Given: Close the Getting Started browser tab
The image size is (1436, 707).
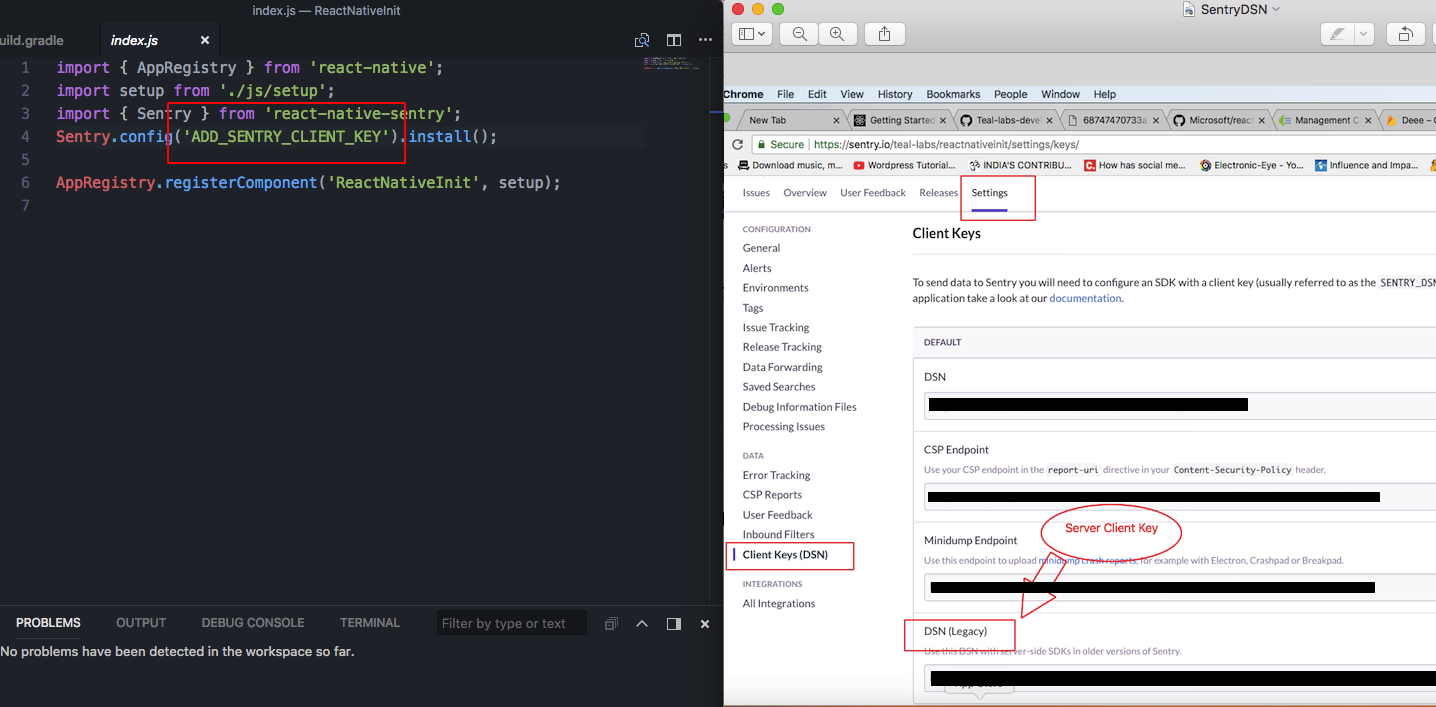Looking at the screenshot, I should (x=943, y=120).
